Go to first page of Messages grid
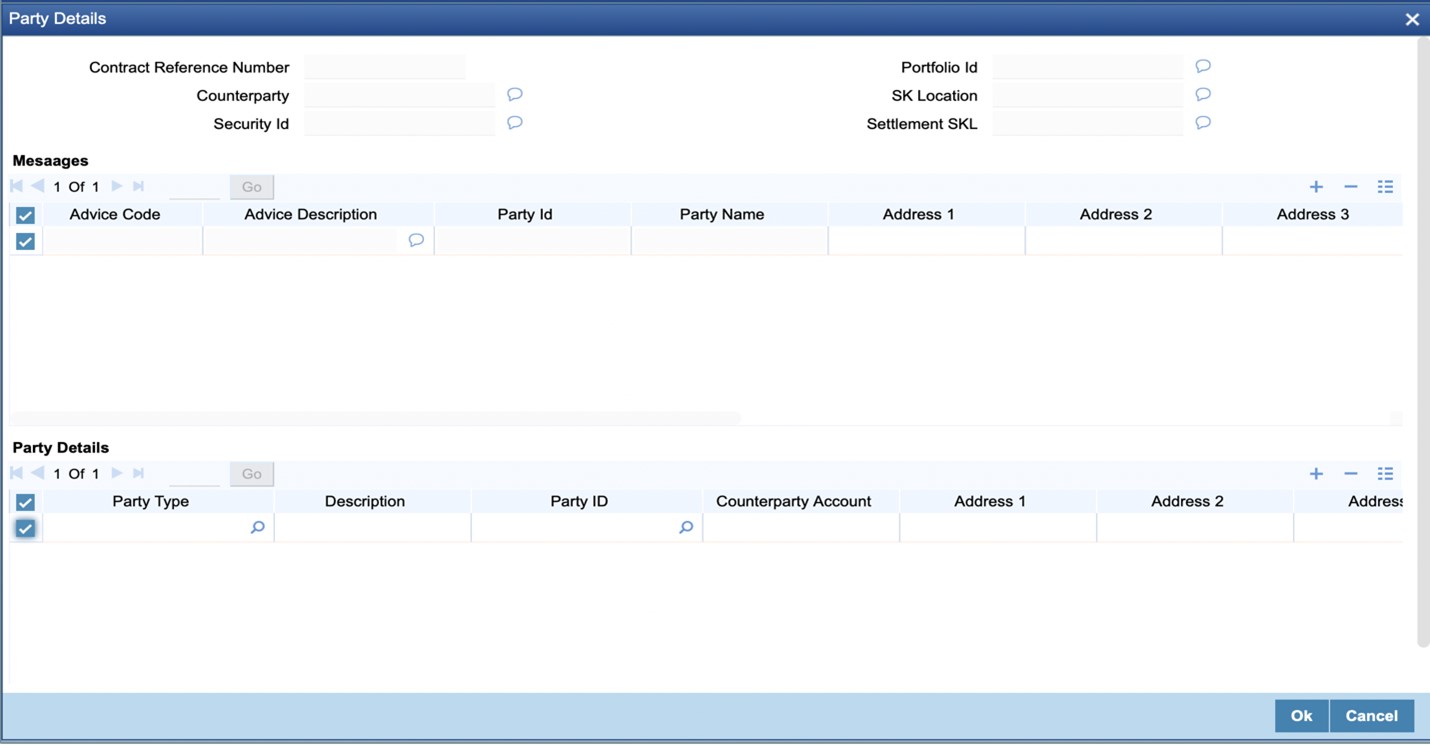 16,186
